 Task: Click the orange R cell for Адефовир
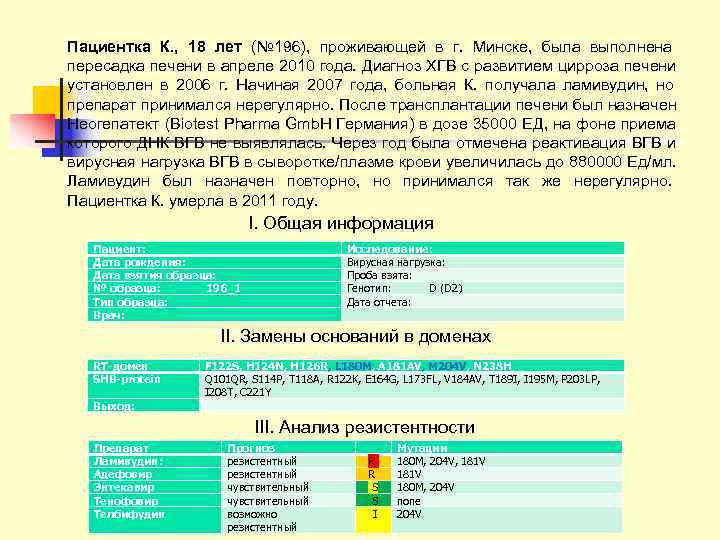point(373,474)
